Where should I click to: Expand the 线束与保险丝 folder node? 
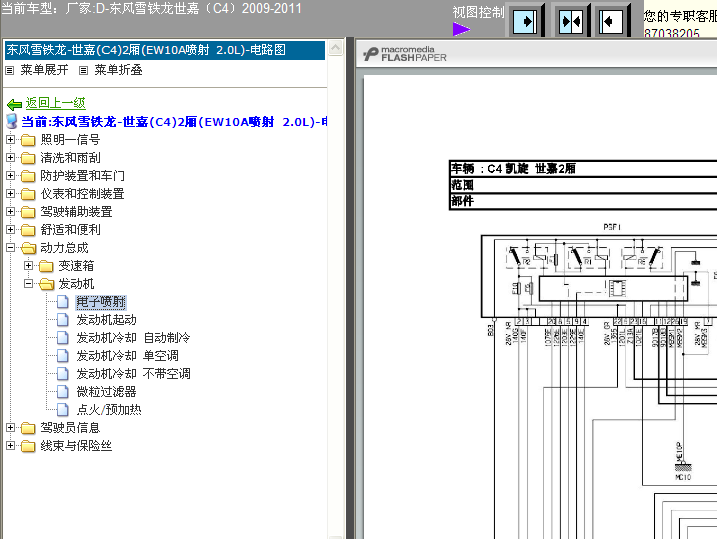(x=11, y=445)
